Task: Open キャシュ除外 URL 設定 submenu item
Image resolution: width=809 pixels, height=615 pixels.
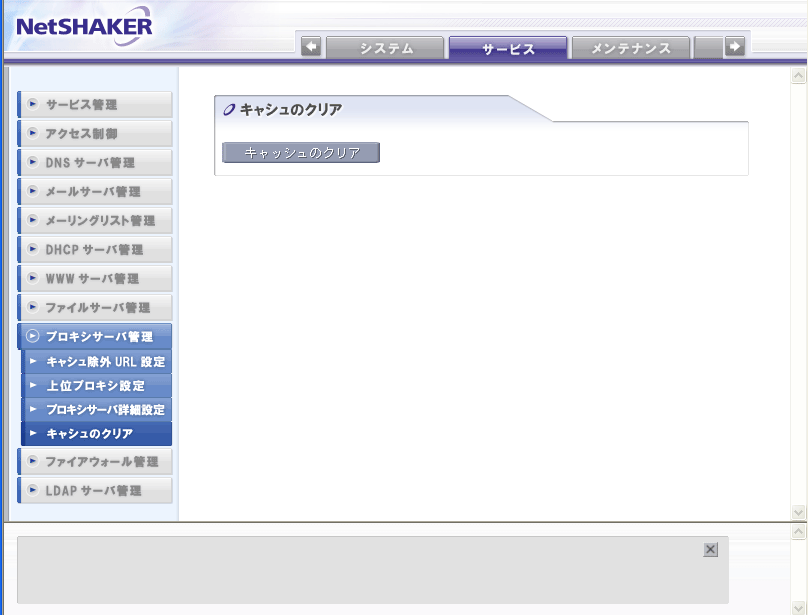Action: point(96,362)
